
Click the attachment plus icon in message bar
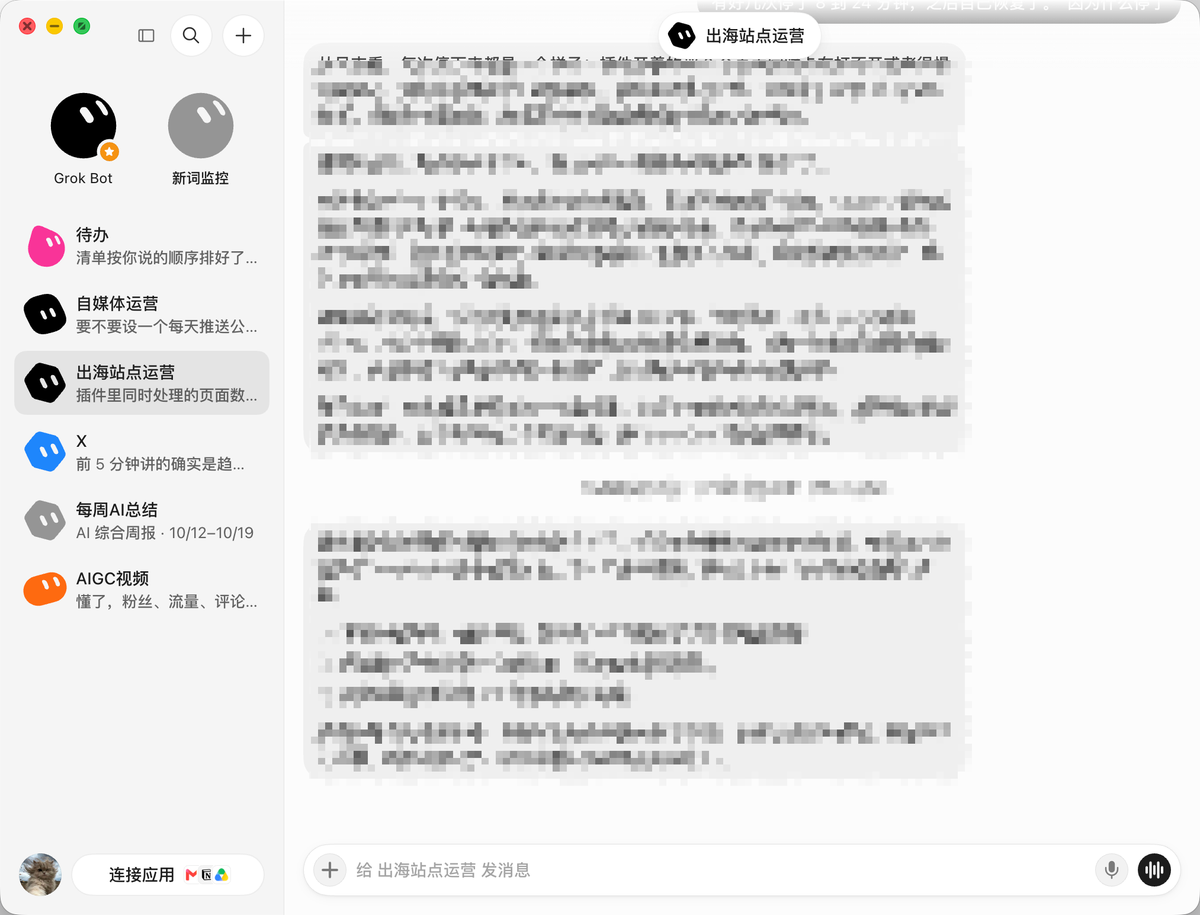click(329, 870)
